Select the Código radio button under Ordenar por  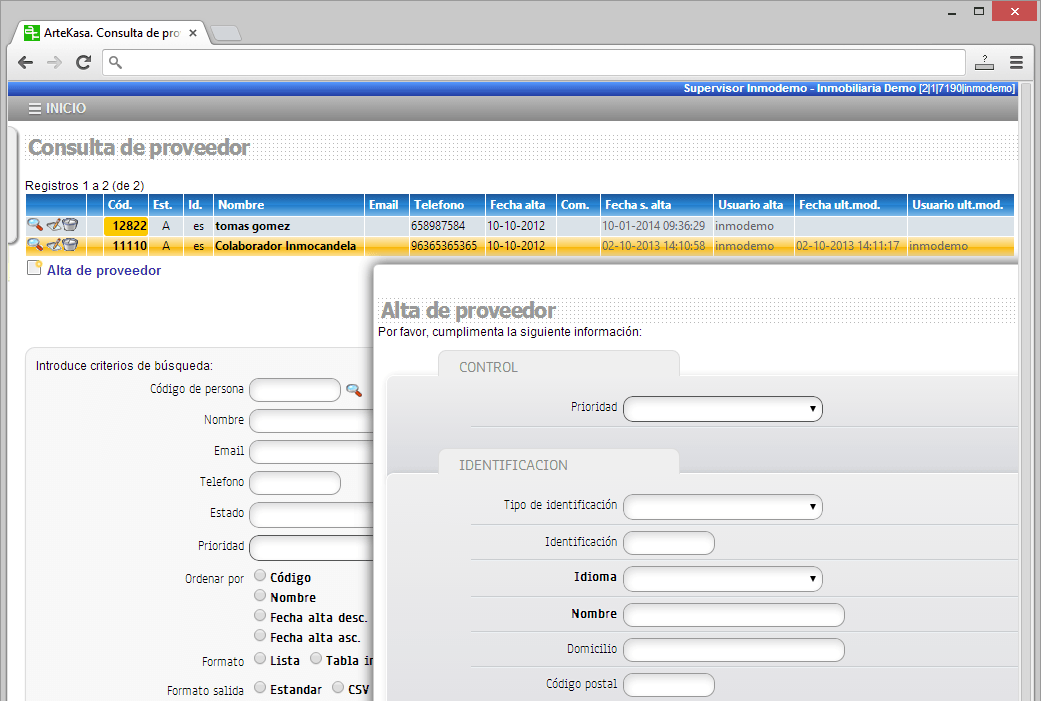[260, 576]
